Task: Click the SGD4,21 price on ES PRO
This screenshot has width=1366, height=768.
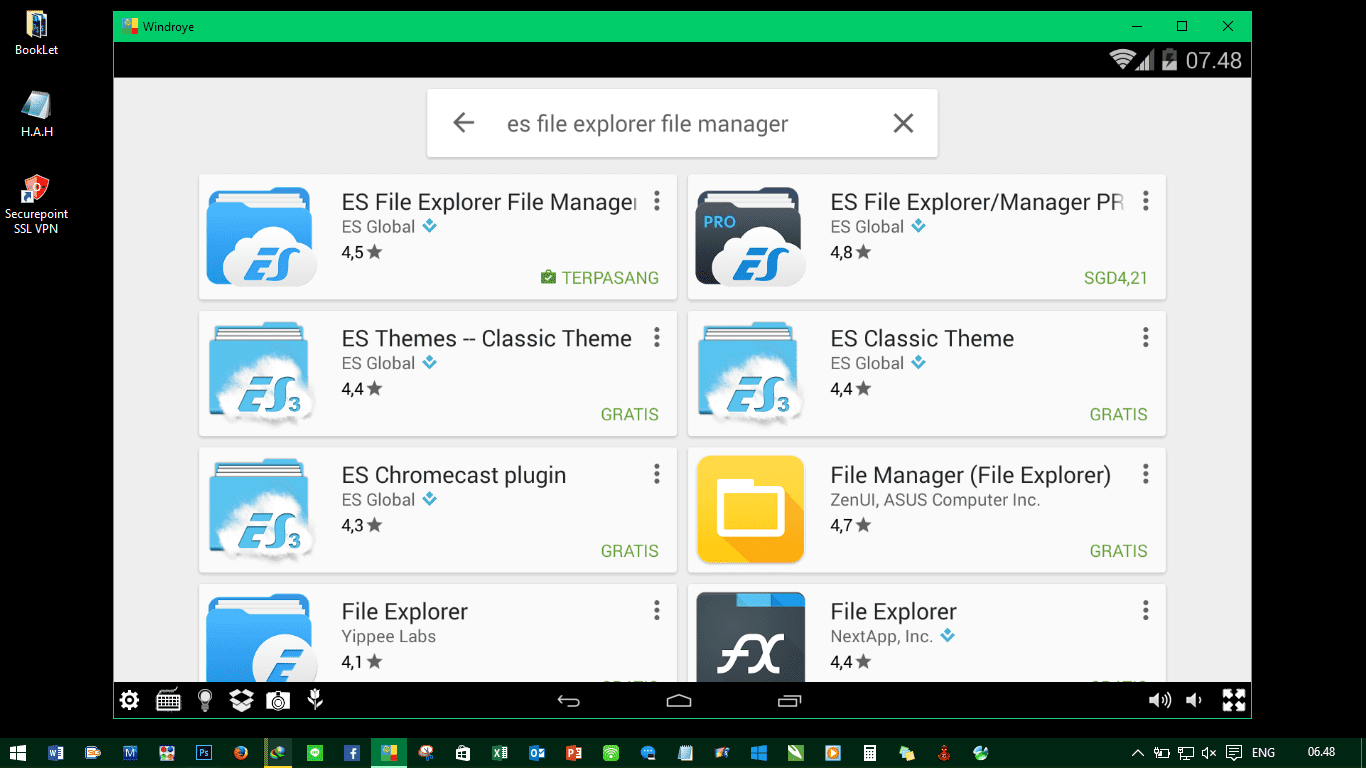Action: coord(1116,278)
